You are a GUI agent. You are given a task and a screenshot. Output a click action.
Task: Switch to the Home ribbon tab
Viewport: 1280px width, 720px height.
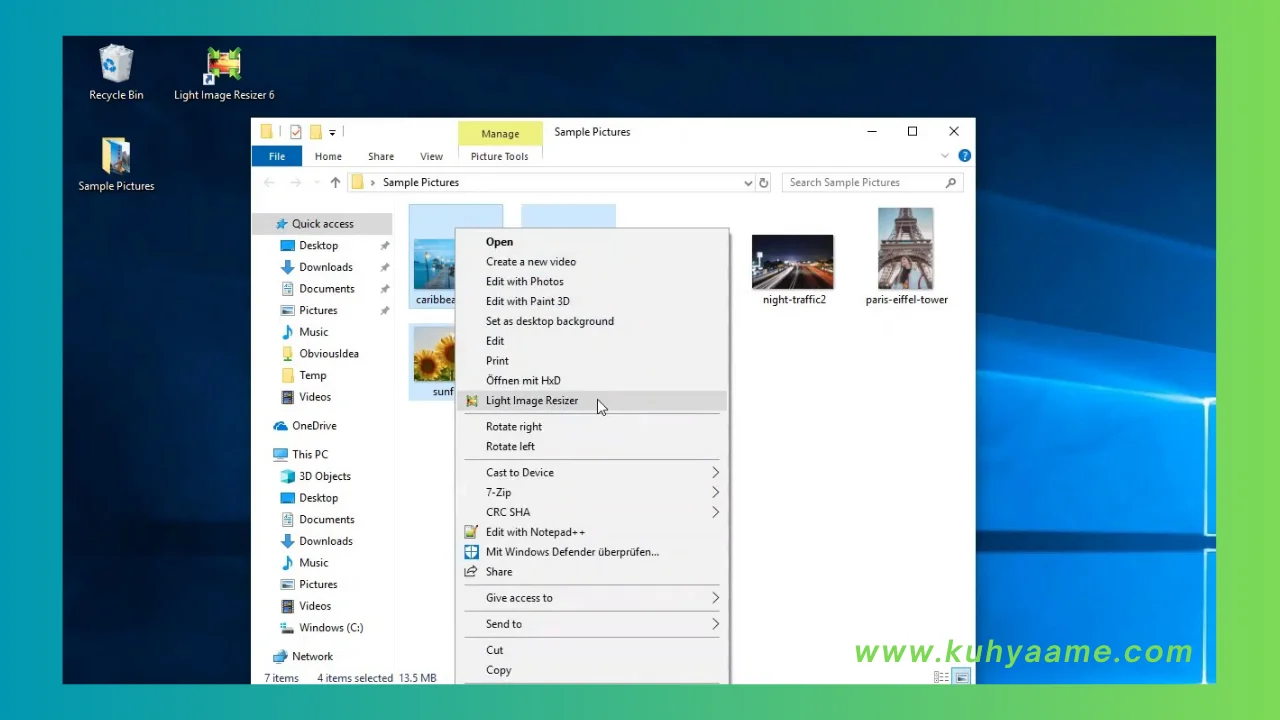click(x=328, y=156)
